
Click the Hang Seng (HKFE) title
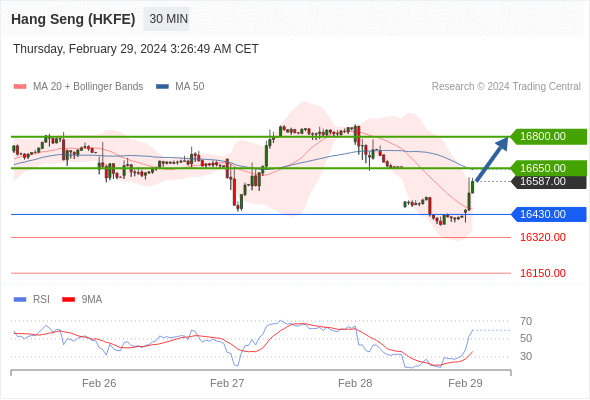coord(73,19)
